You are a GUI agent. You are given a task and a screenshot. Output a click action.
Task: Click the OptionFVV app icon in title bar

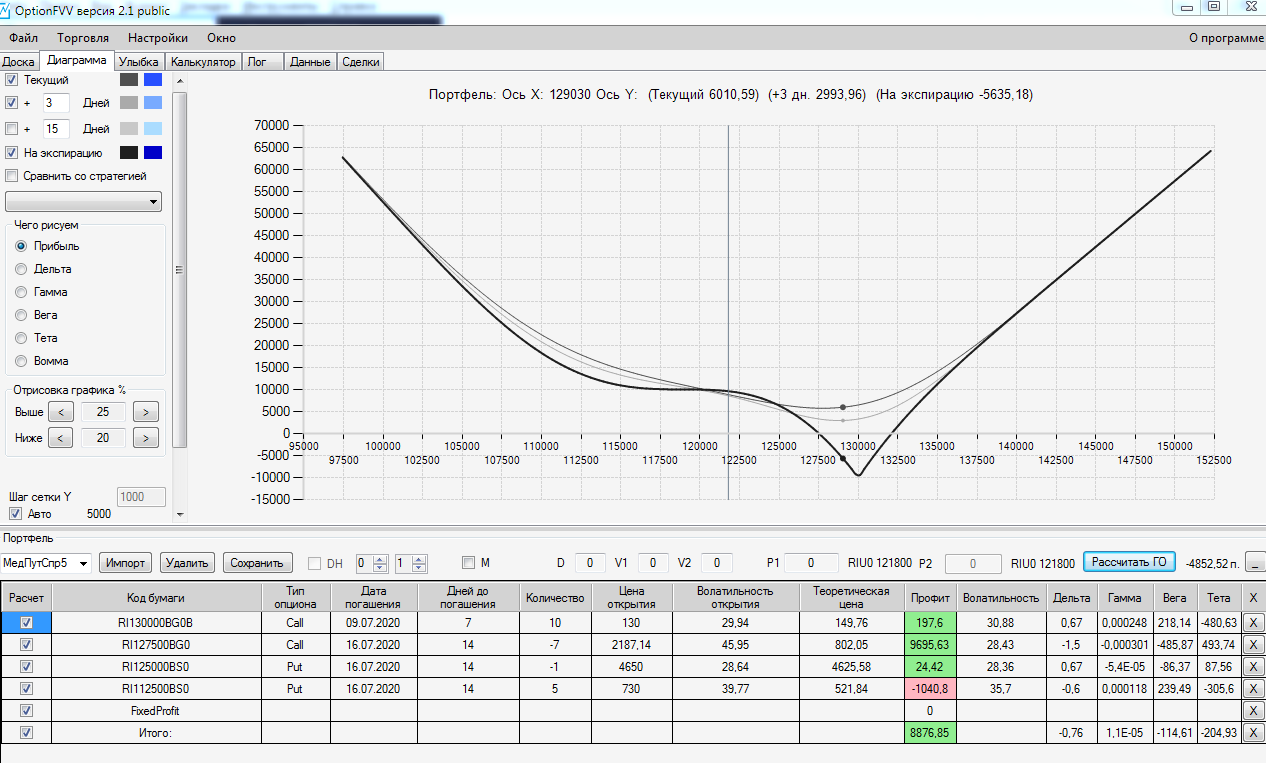[7, 10]
